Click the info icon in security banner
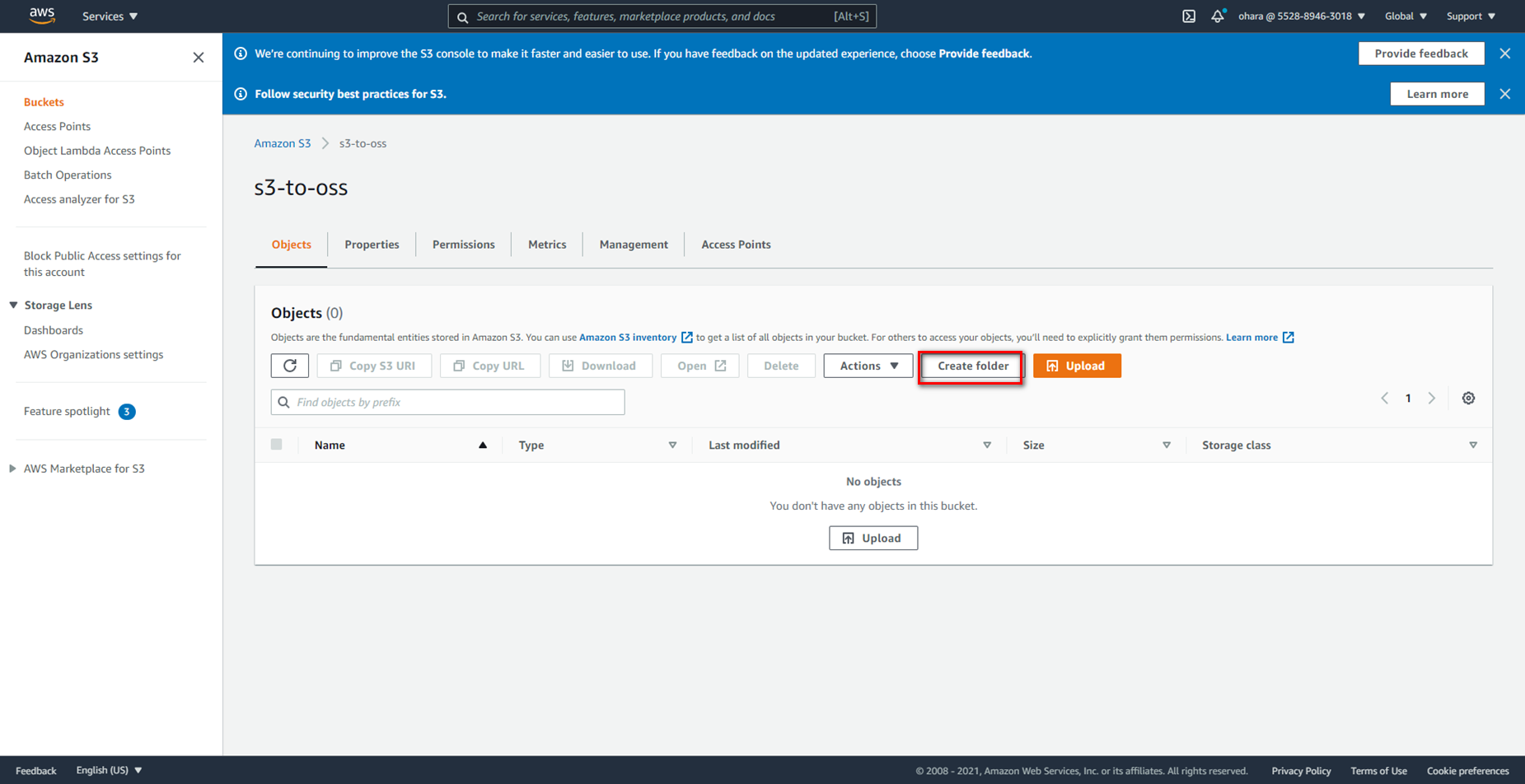The height and width of the screenshot is (784, 1525). tap(241, 94)
